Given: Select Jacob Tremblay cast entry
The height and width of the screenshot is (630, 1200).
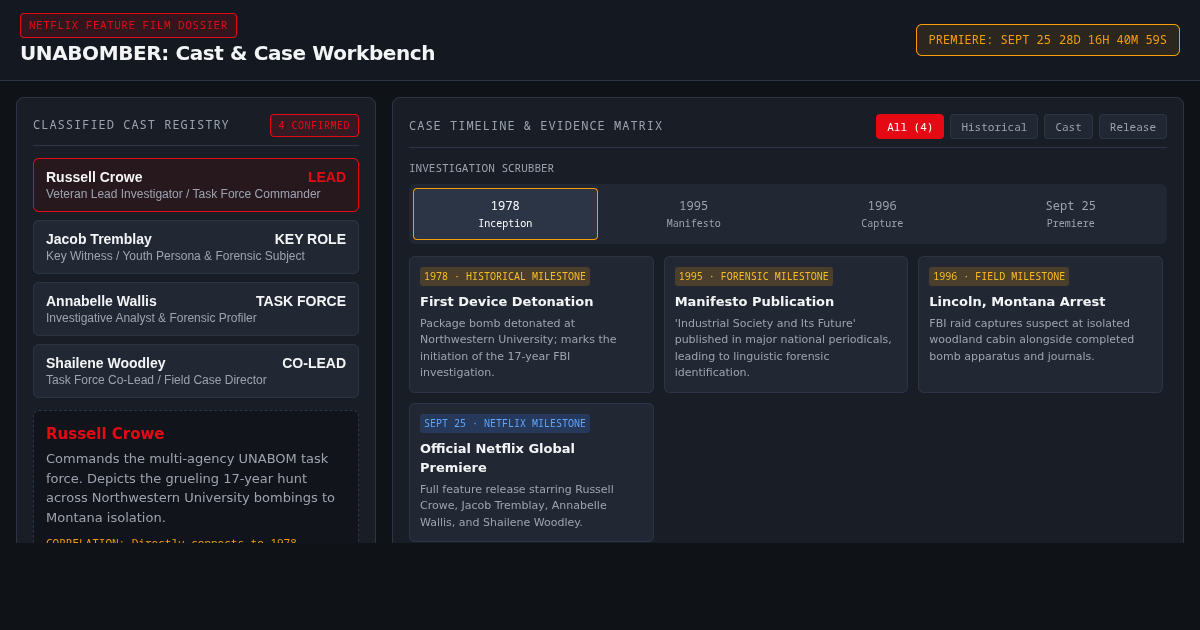Looking at the screenshot, I should (x=196, y=247).
